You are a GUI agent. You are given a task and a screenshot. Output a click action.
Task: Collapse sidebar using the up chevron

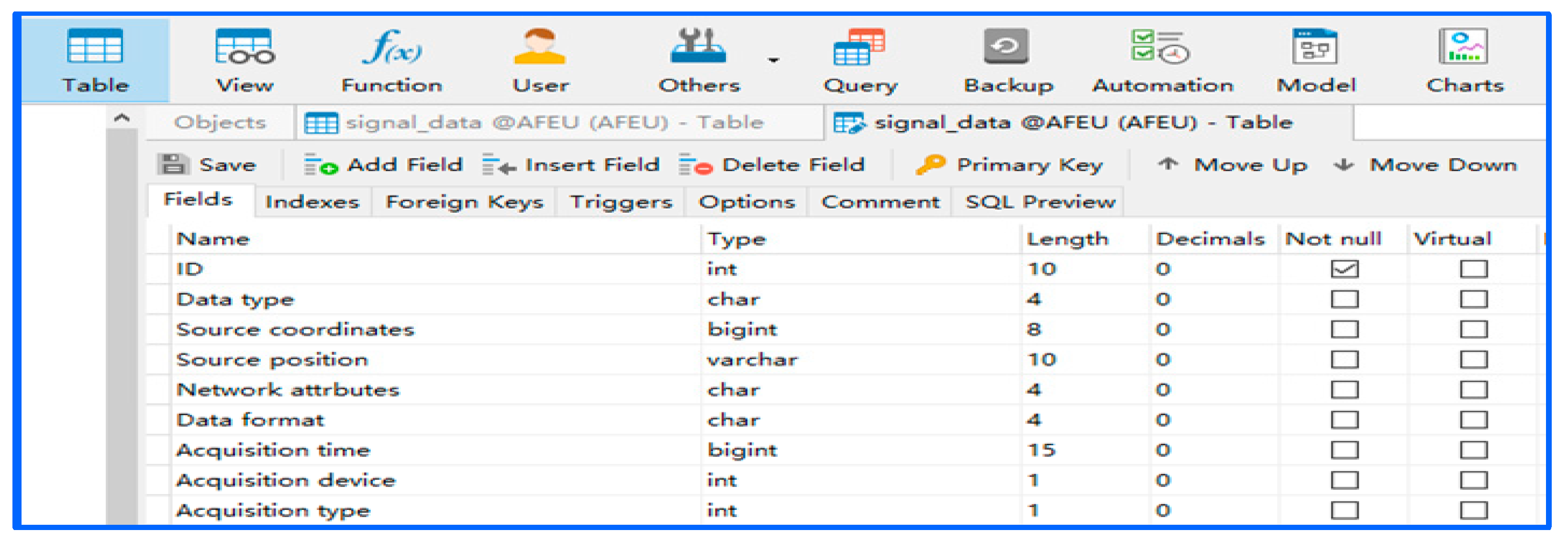click(122, 118)
